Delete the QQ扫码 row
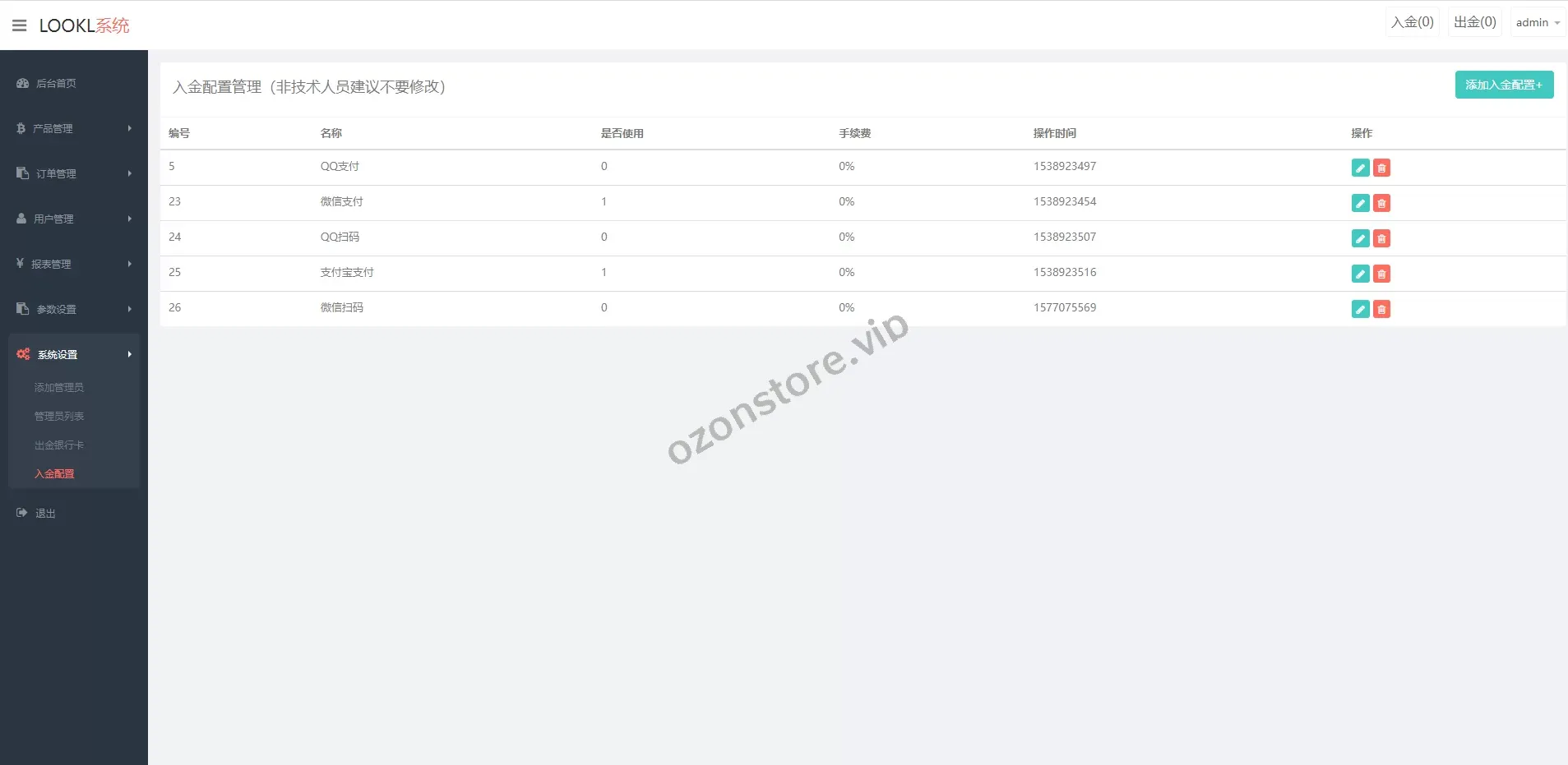The width and height of the screenshot is (1568, 765). (1381, 238)
